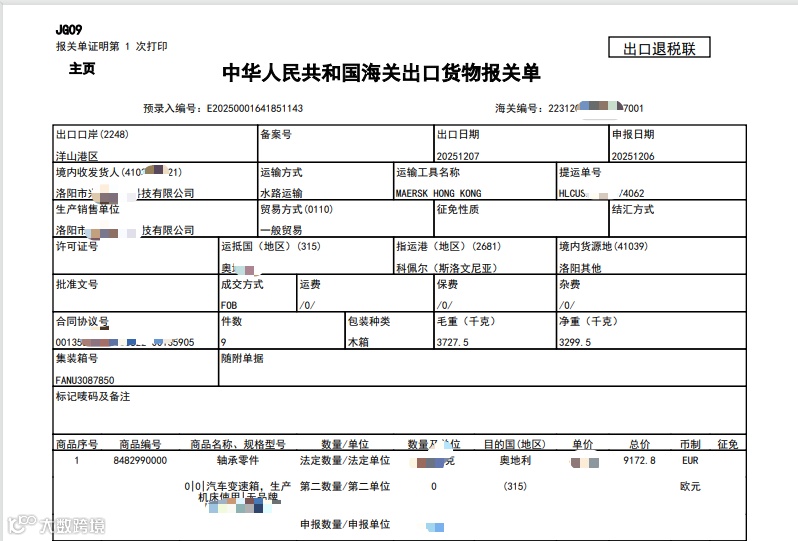The height and width of the screenshot is (541, 798).
Task: Click the 标记唛码及备注 field label
Action: coord(93,396)
